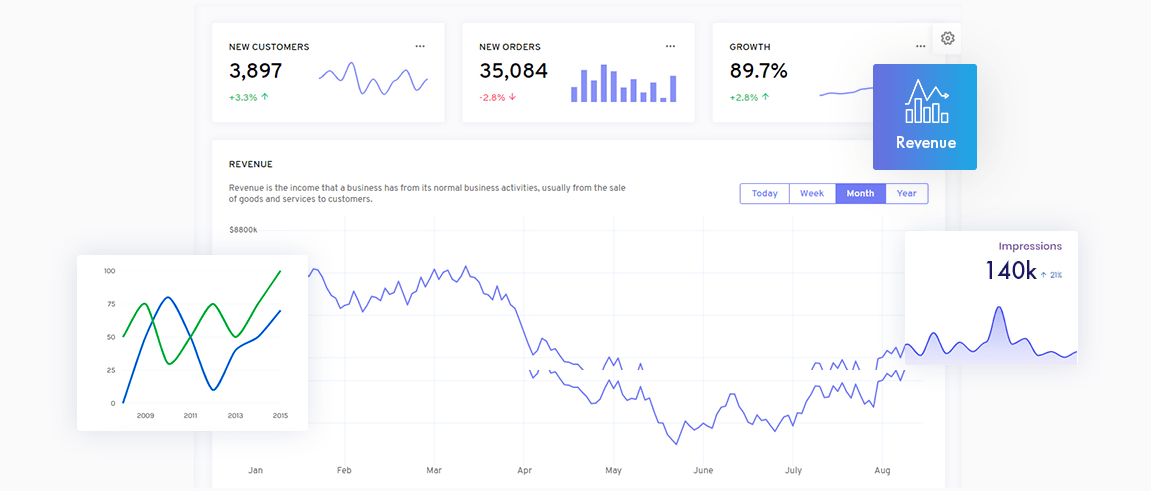Switch revenue chart to Year view
Viewport: 1151px width, 491px height.
click(x=907, y=193)
